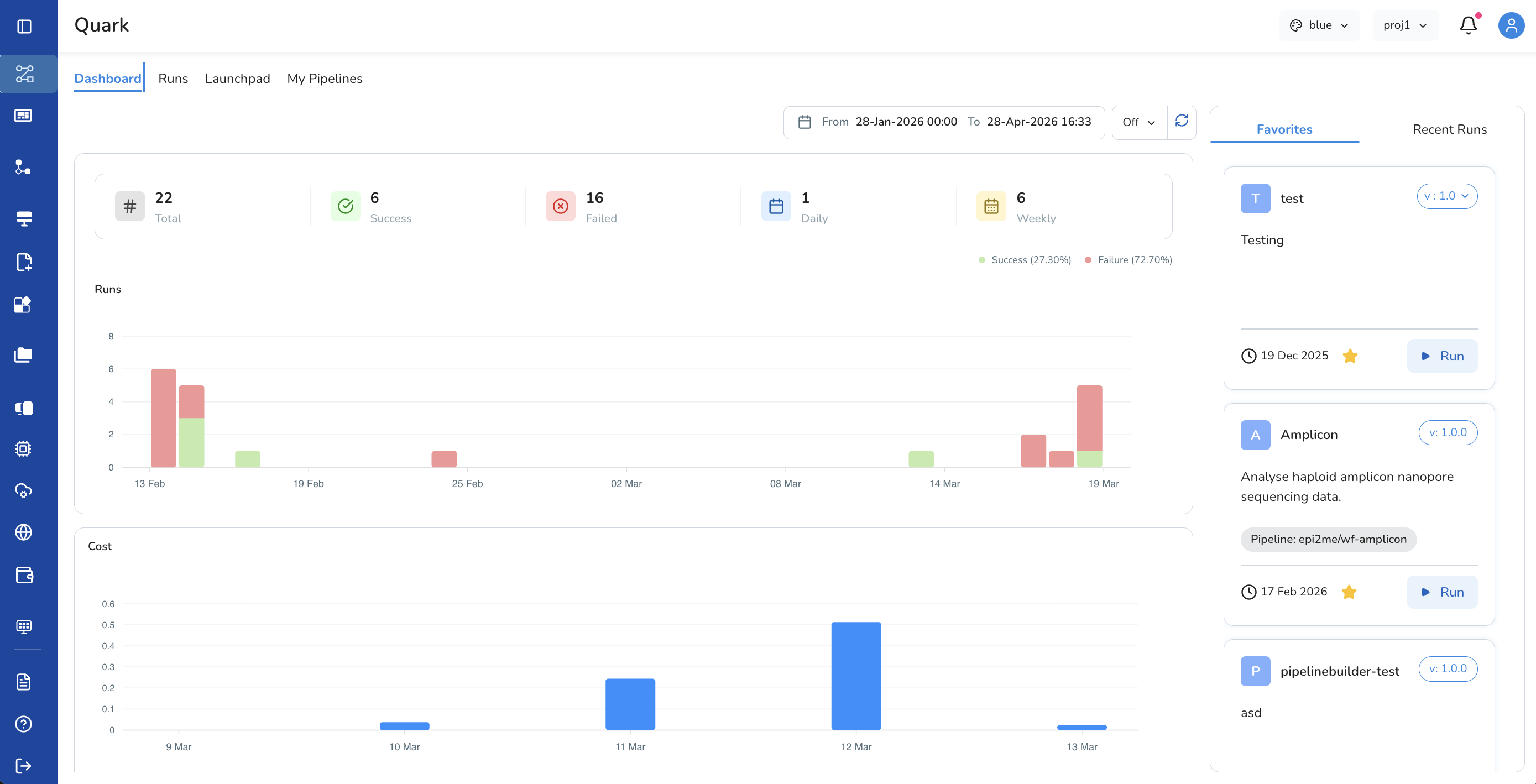1536x784 pixels.
Task: Open the CPU chip icon in sidebar
Action: click(x=23, y=449)
